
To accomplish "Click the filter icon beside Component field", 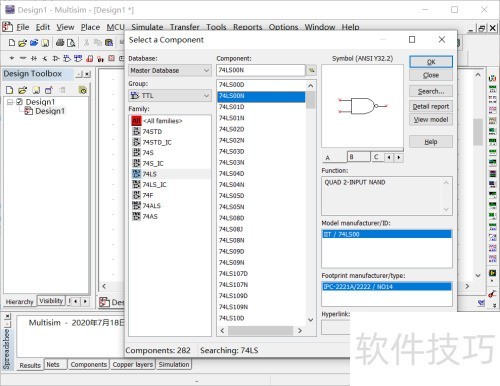I will pyautogui.click(x=311, y=70).
